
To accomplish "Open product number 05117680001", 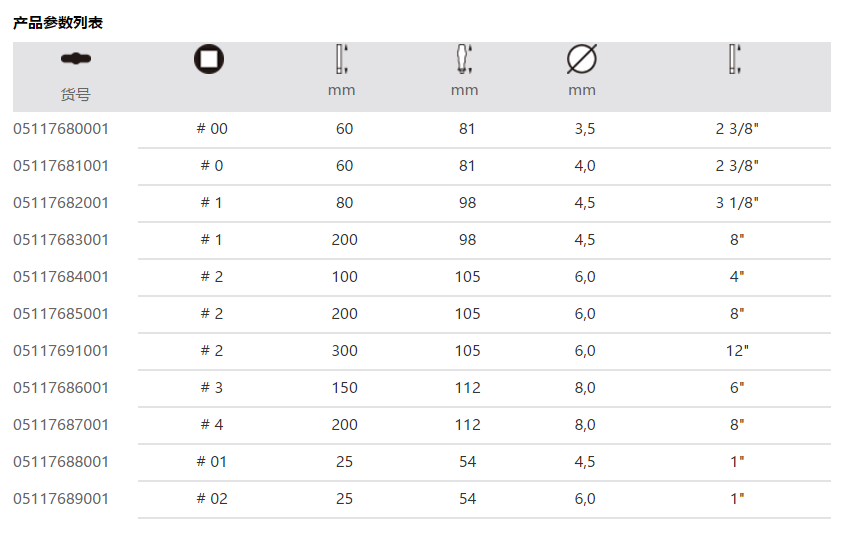I will click(61, 129).
